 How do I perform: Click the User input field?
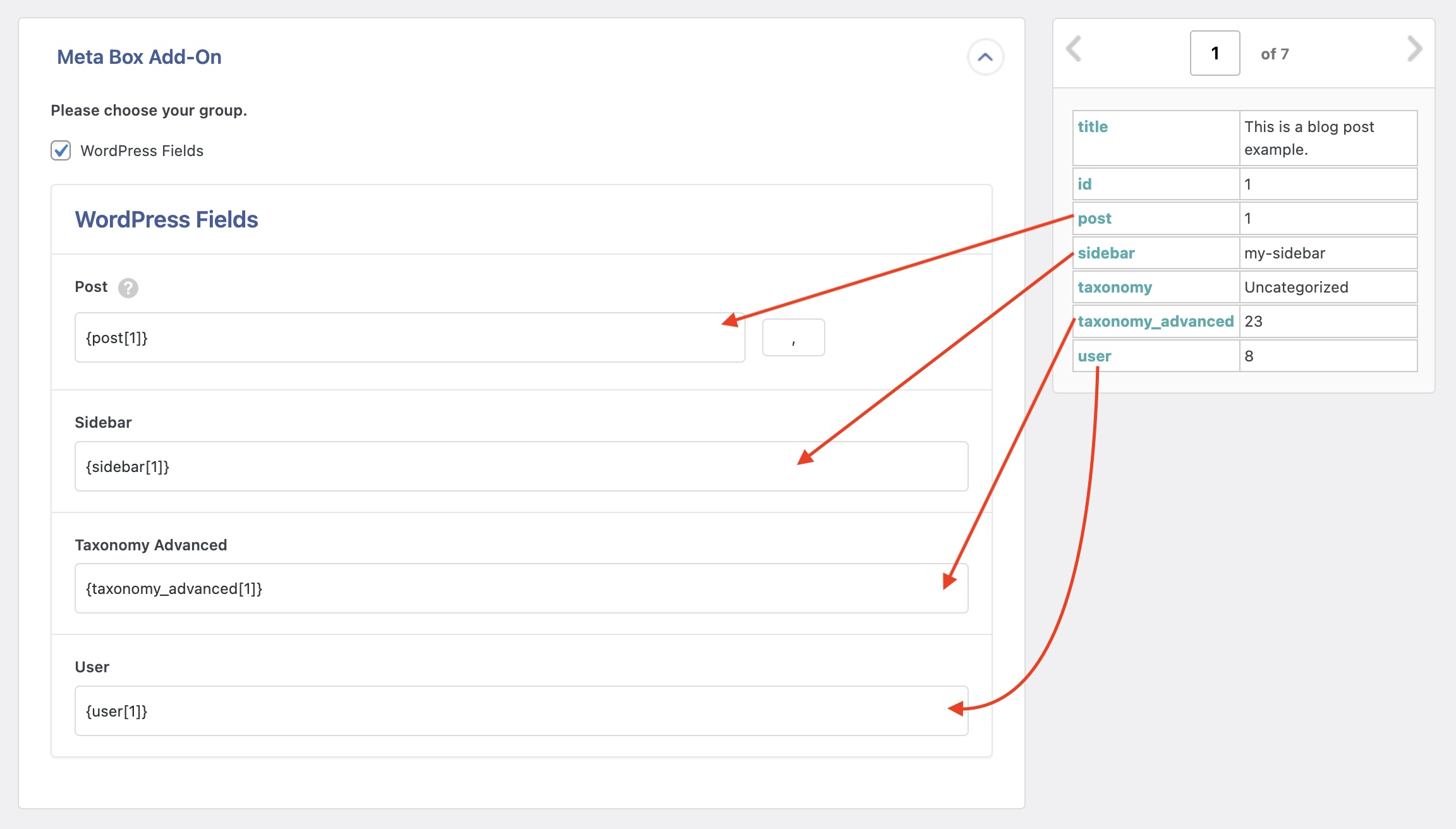click(x=521, y=711)
